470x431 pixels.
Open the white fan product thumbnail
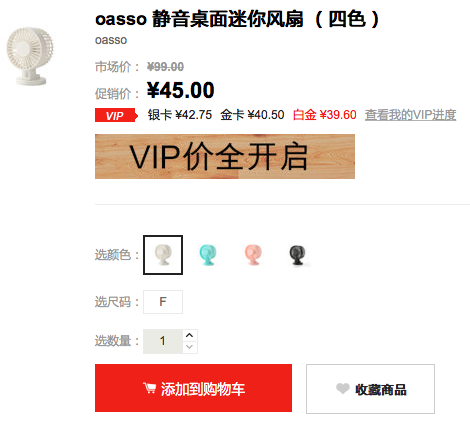coord(30,56)
